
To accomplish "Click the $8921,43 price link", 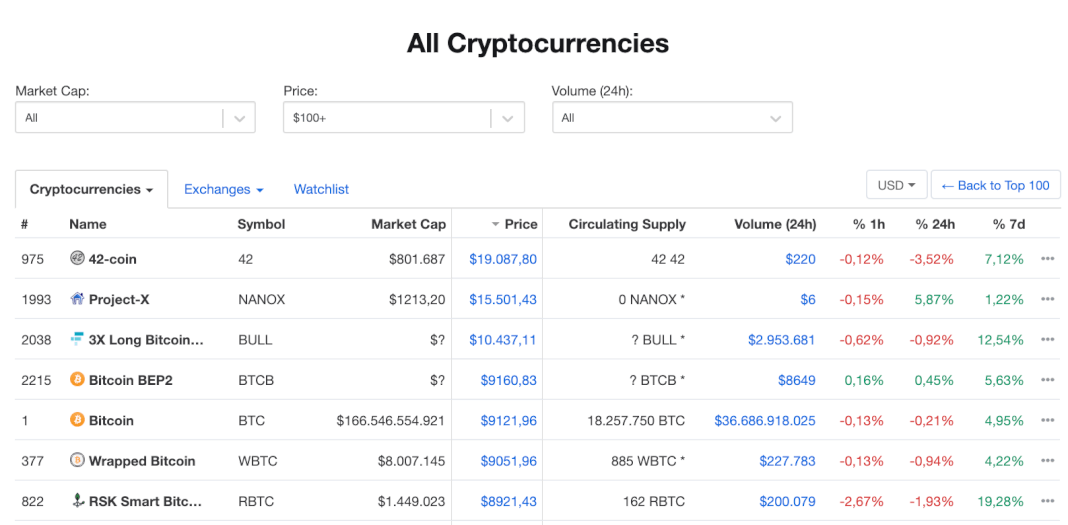I will (x=509, y=501).
